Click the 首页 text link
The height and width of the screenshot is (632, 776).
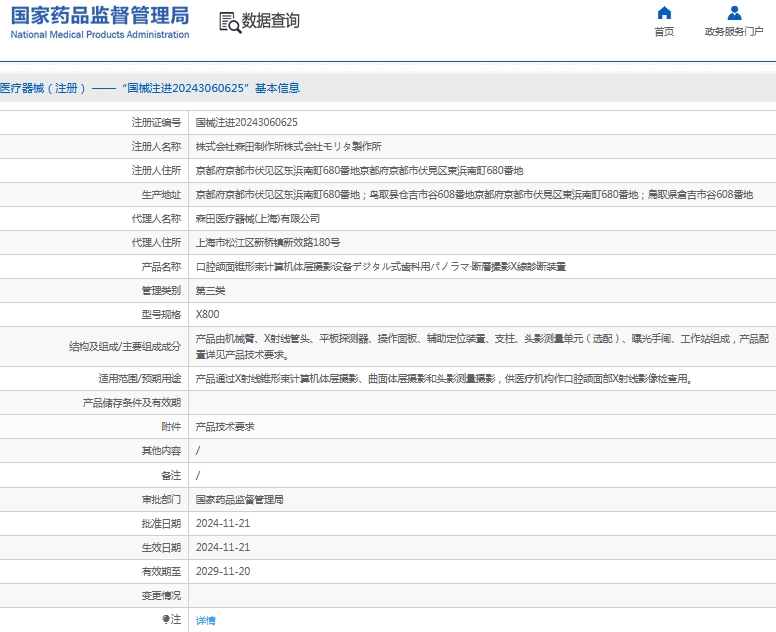pos(664,32)
